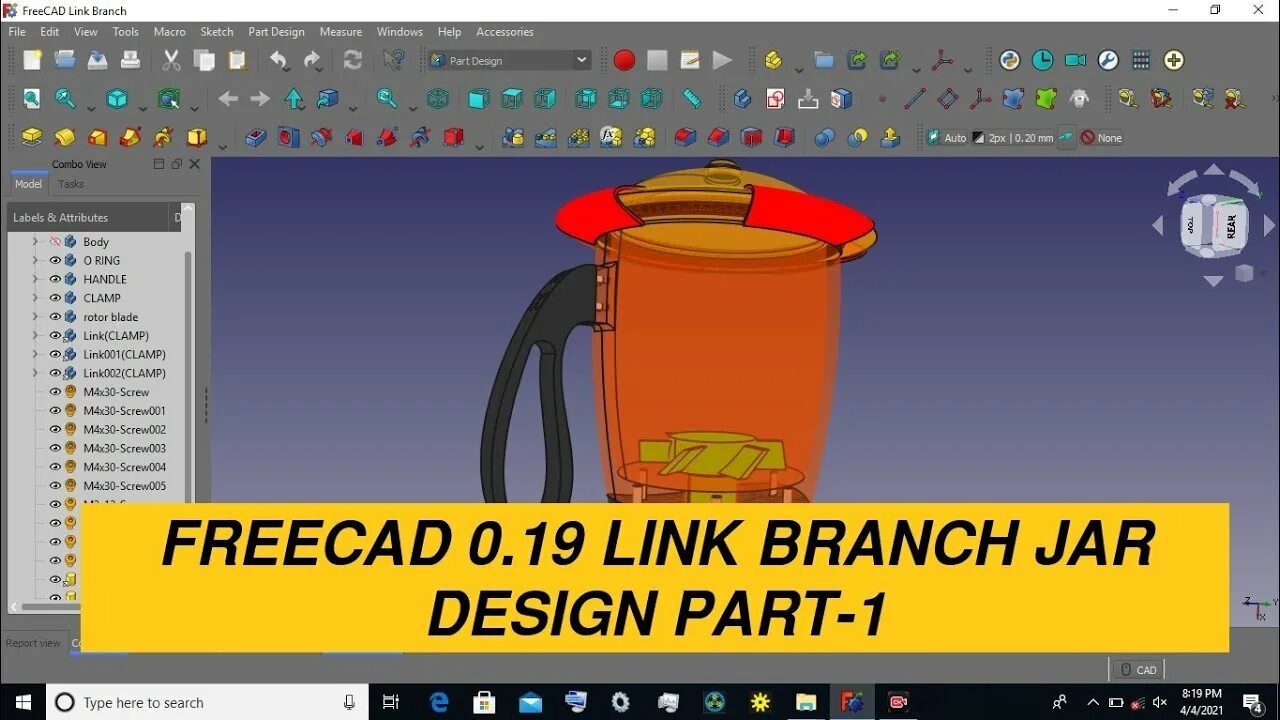This screenshot has height=720, width=1280.
Task: Expand the CLAMP tree node
Action: coord(35,298)
